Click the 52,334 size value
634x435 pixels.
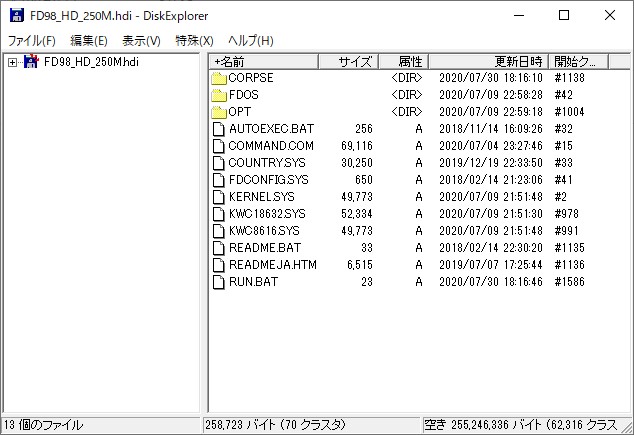tap(357, 213)
